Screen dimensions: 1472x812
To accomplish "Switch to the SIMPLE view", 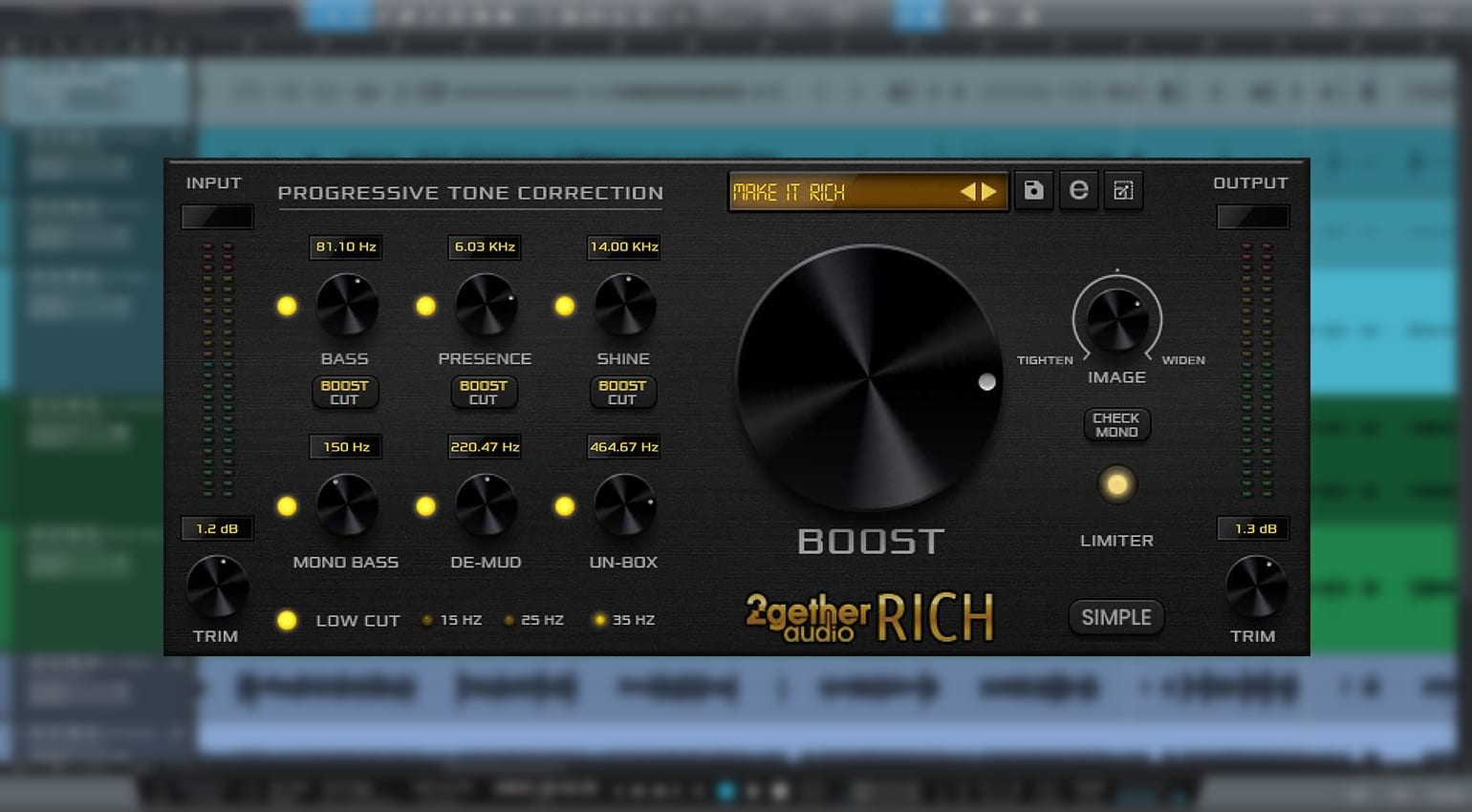I will pos(1115,617).
